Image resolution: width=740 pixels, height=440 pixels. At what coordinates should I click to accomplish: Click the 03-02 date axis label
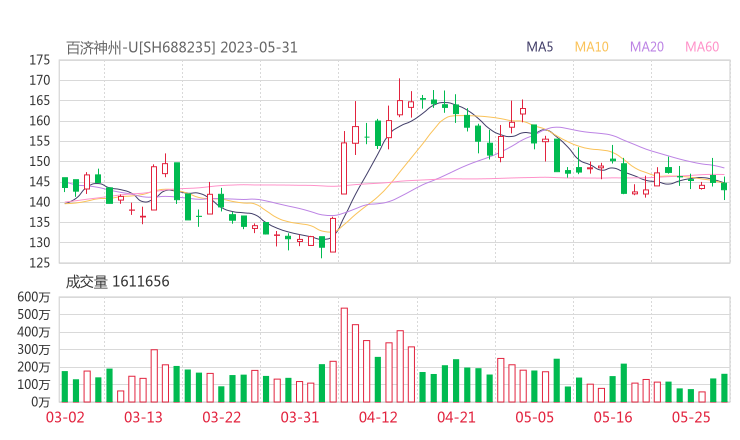coord(65,417)
